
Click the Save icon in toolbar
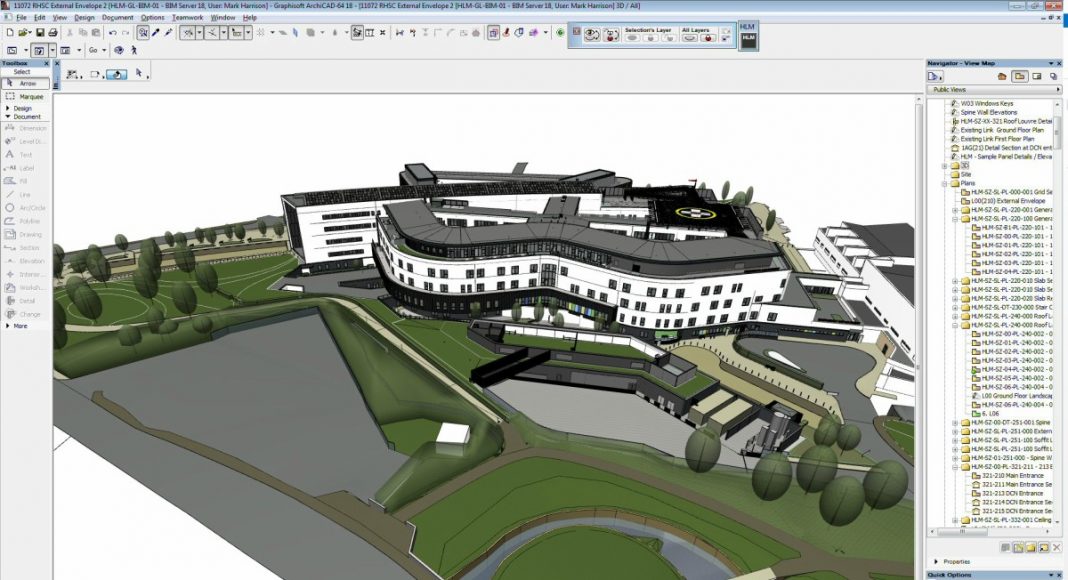pyautogui.click(x=39, y=33)
